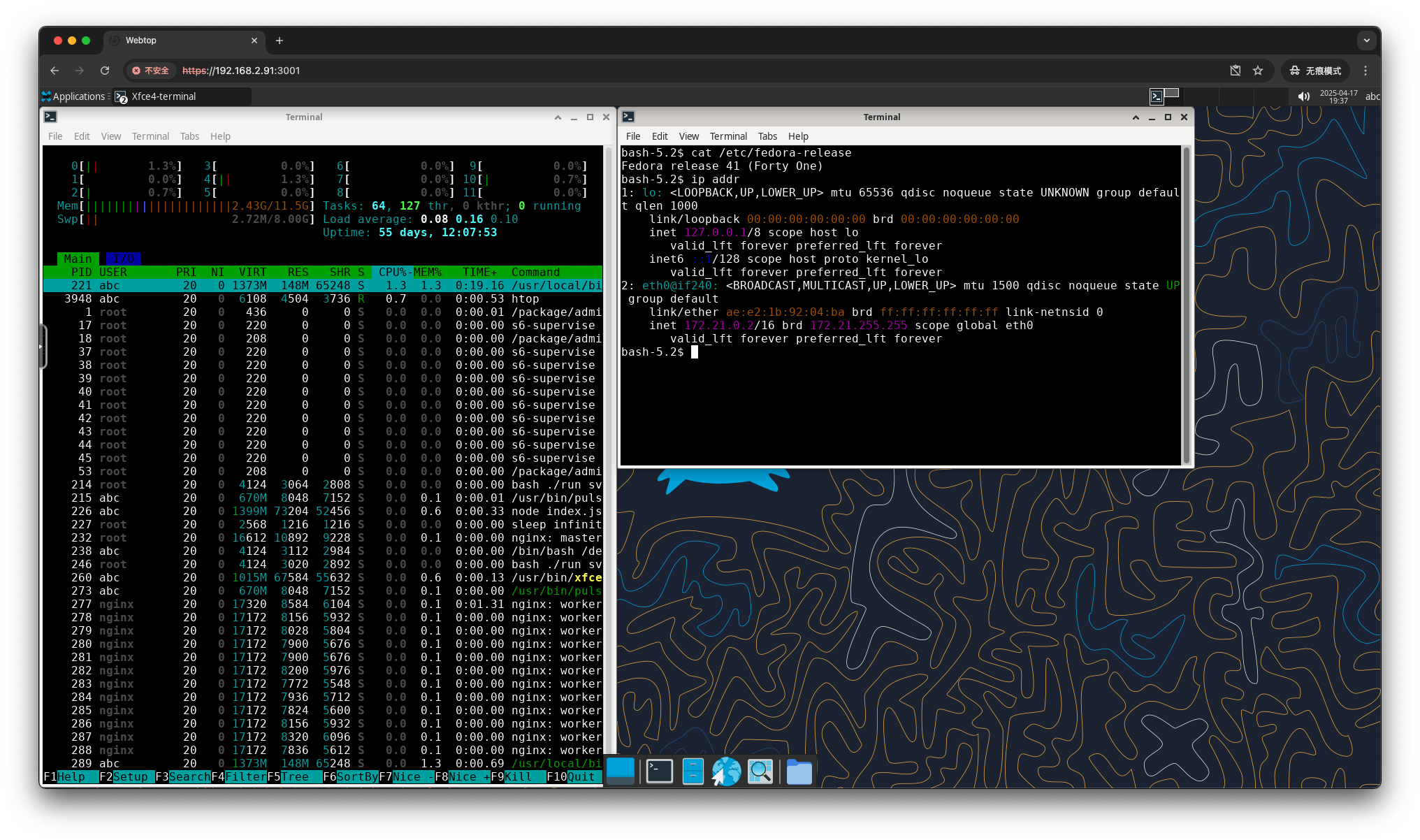Open the Chrome three-dot menu
1420x840 pixels.
click(x=1365, y=71)
